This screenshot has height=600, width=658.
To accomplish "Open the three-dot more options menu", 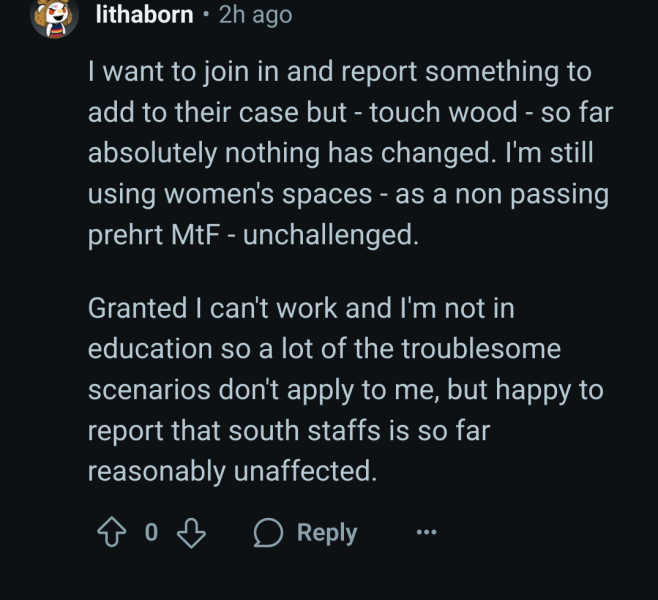I will [x=427, y=533].
